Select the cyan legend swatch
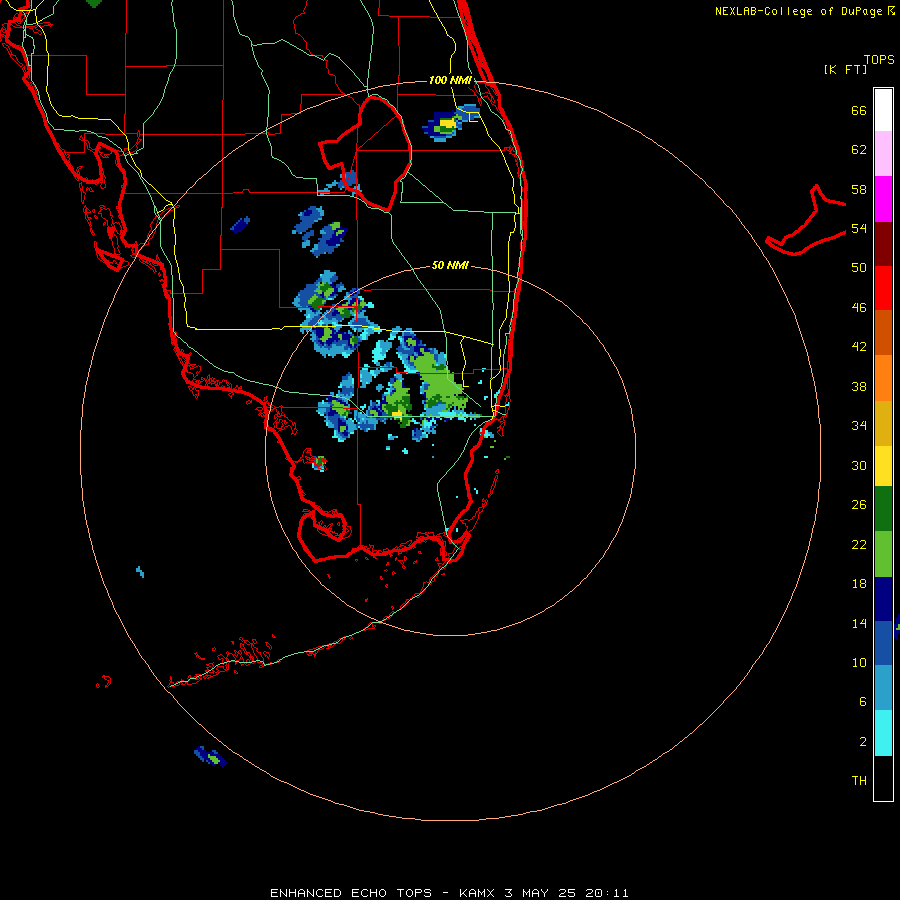Image resolution: width=900 pixels, height=900 pixels. coord(883,733)
